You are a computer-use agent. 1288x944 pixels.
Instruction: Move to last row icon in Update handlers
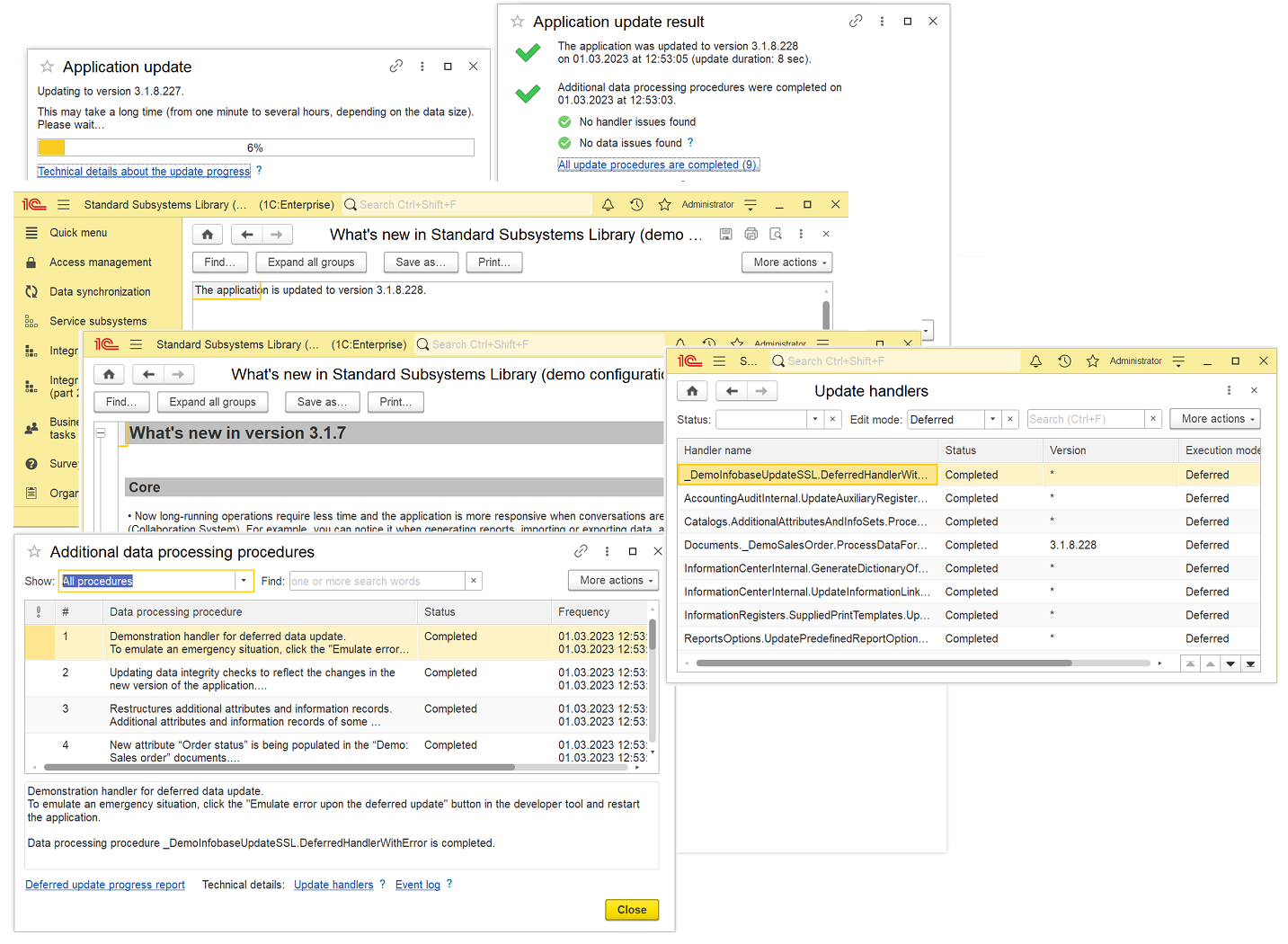pos(1250,663)
